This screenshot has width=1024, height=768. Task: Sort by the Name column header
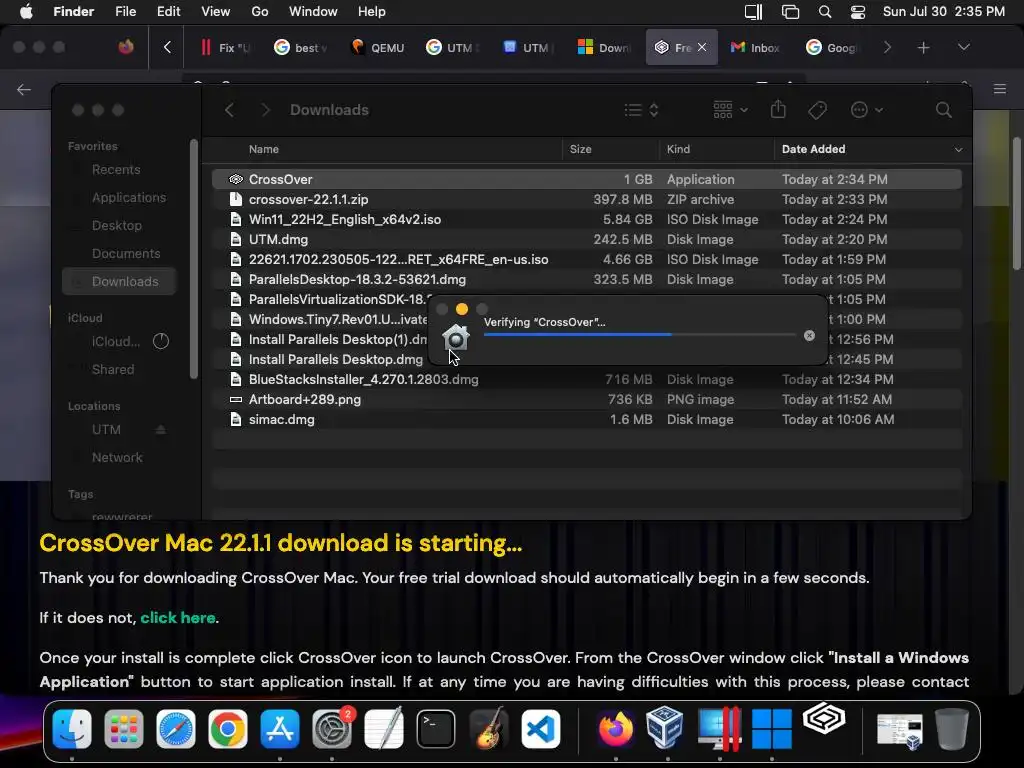pyautogui.click(x=263, y=150)
